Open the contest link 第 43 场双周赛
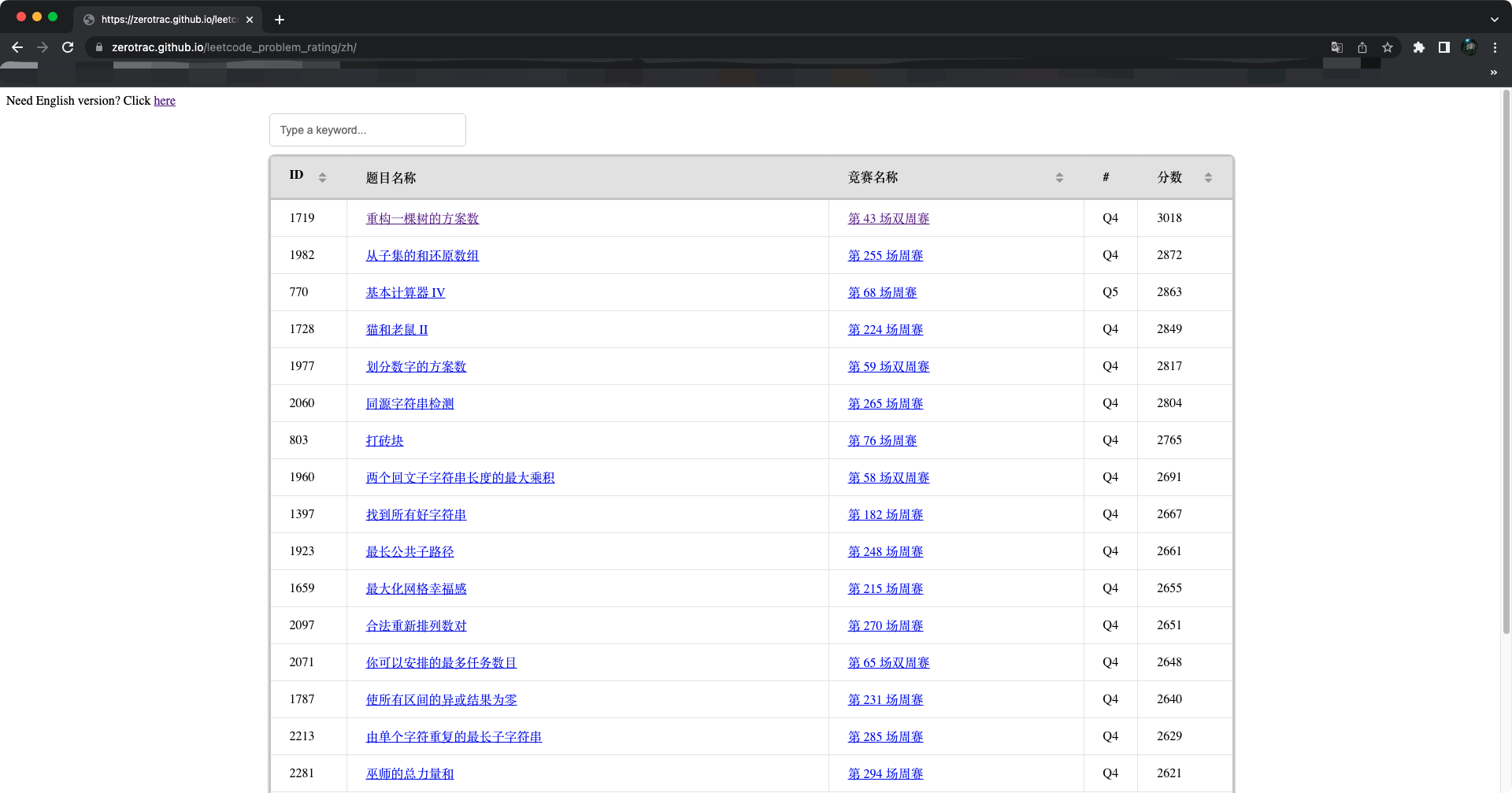1512x793 pixels. (888, 218)
